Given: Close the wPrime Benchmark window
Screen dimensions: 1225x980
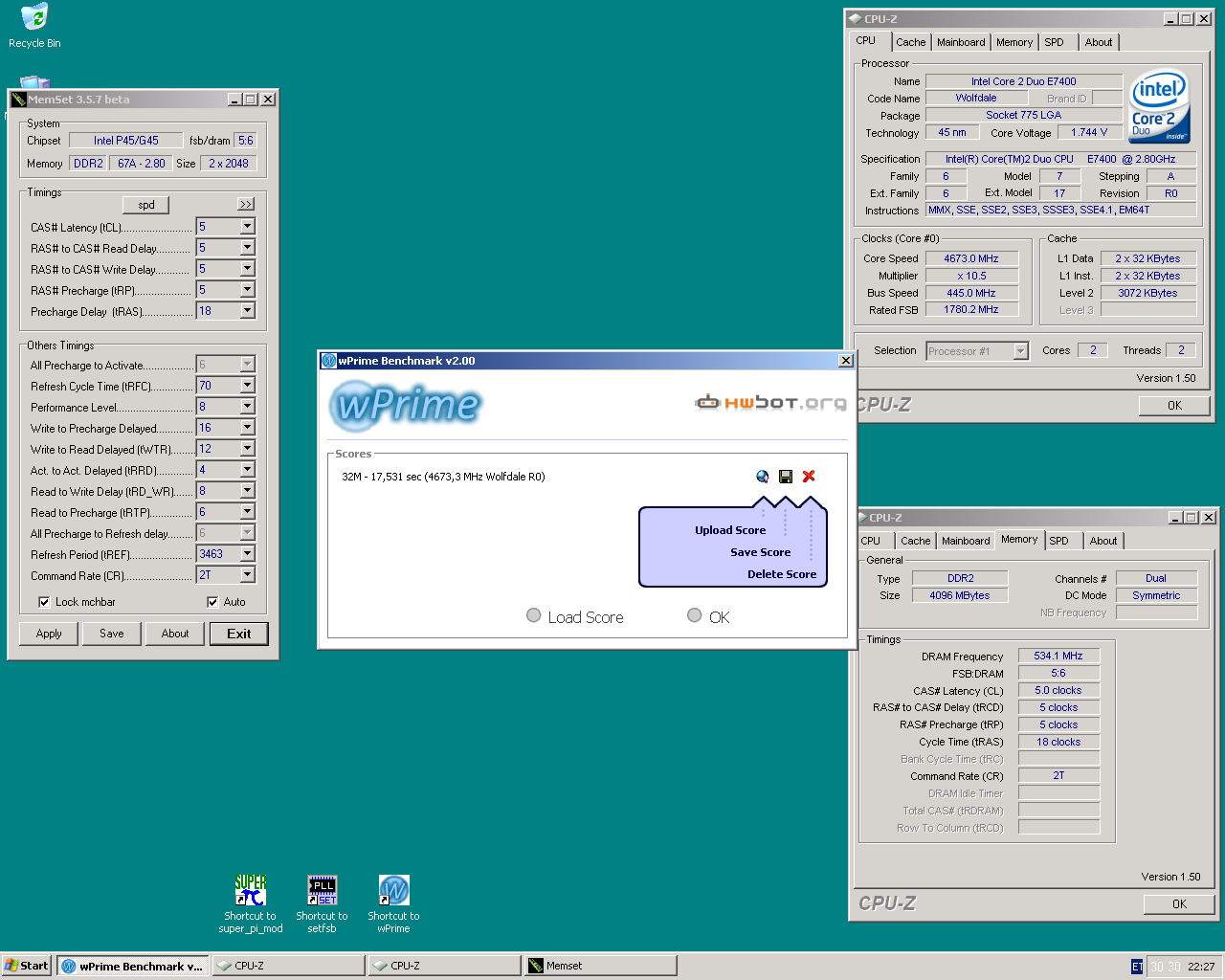Looking at the screenshot, I should point(845,361).
